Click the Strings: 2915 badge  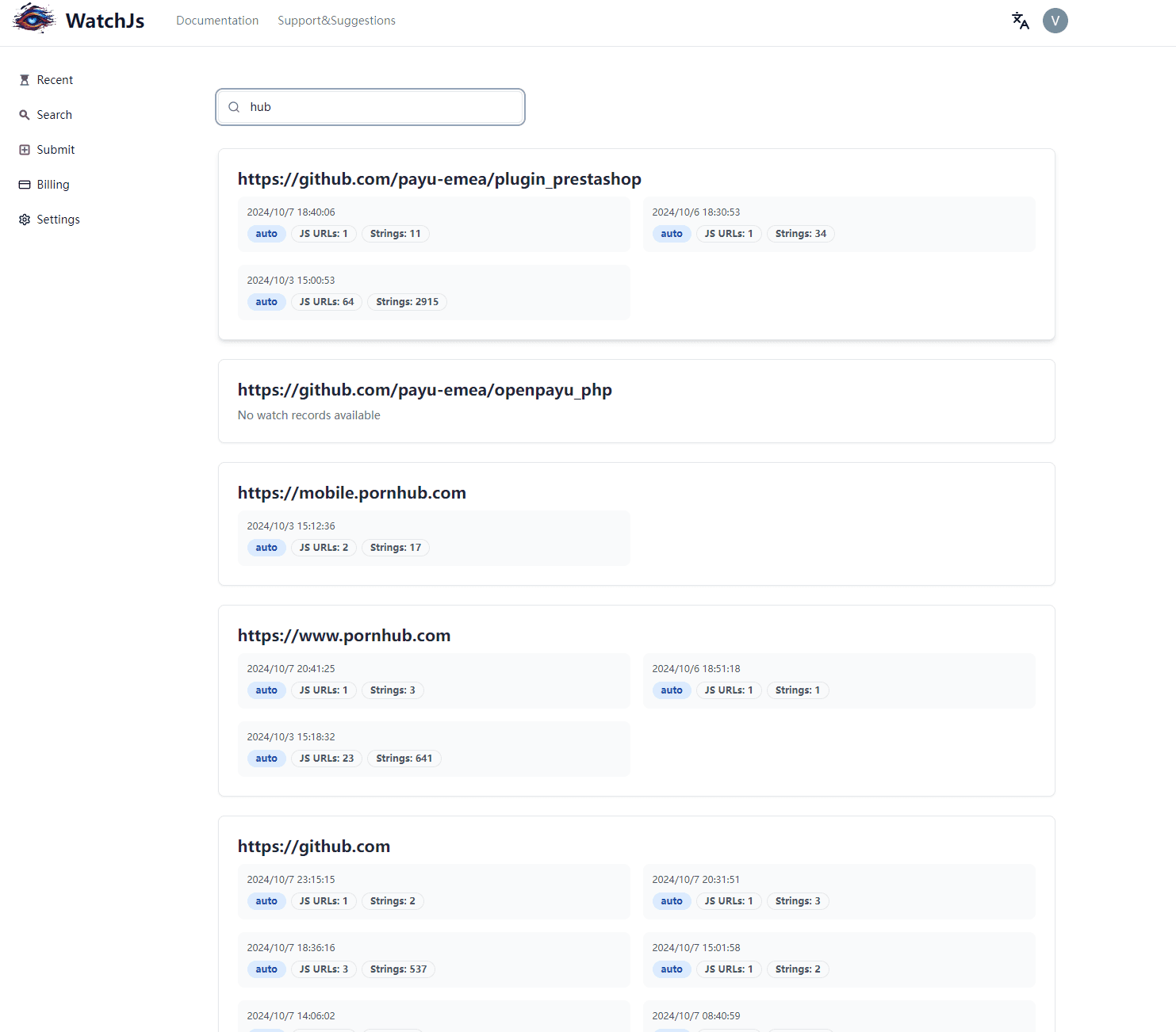[x=407, y=302]
